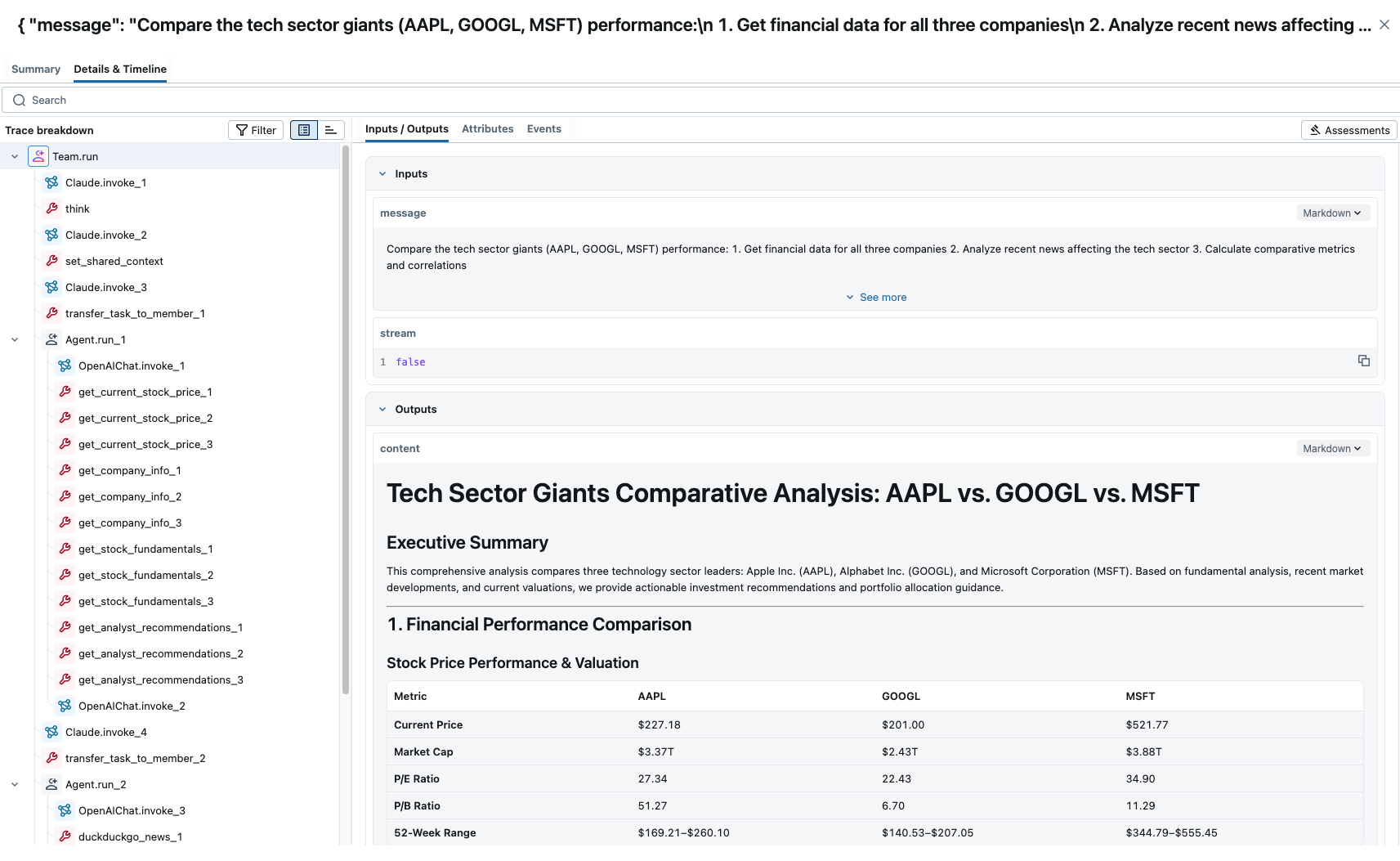Image resolution: width=1400 pixels, height=861 pixels.
Task: Copy the stream value with copy icon
Action: 1363,361
